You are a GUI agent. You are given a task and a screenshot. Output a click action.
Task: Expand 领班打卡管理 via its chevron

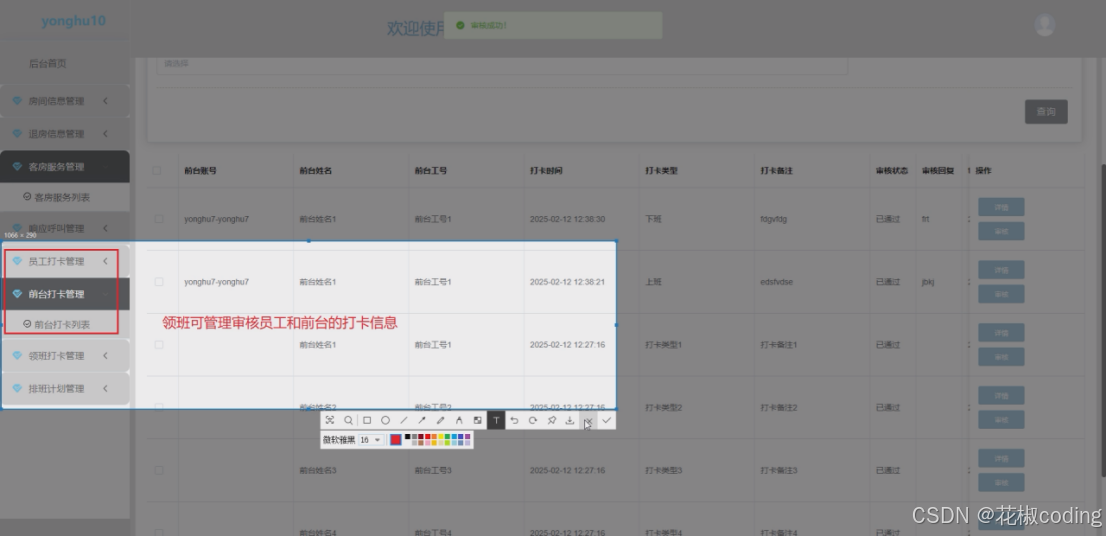105,355
